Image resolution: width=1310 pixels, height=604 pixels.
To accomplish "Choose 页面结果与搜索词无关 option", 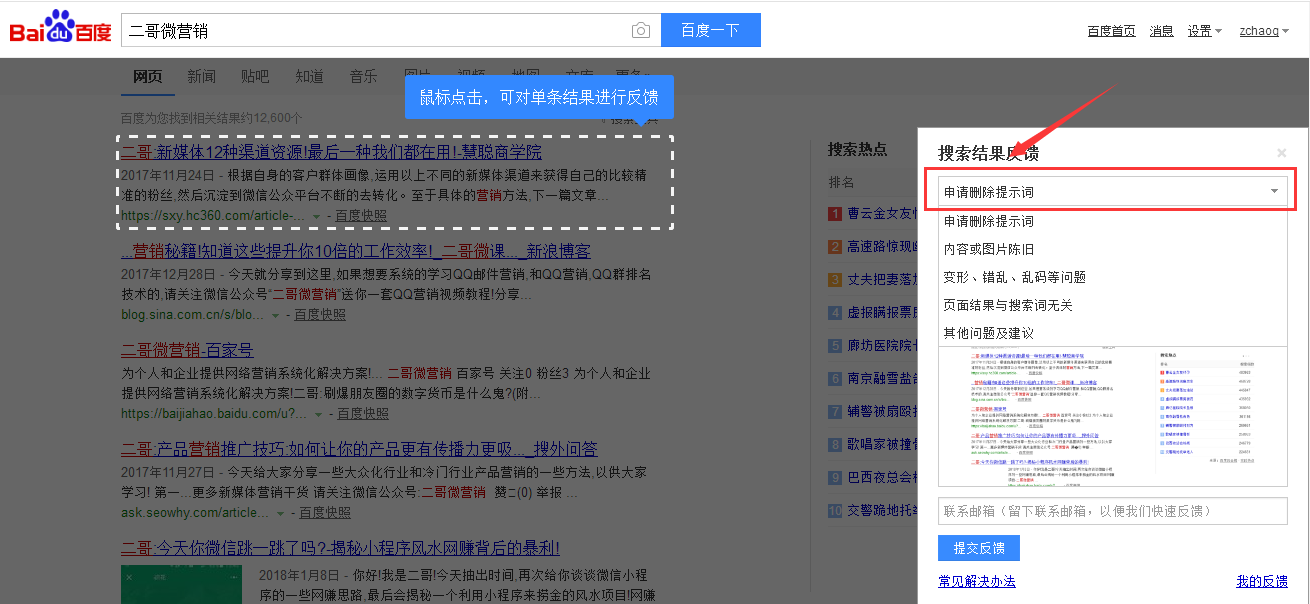I will pos(1114,305).
